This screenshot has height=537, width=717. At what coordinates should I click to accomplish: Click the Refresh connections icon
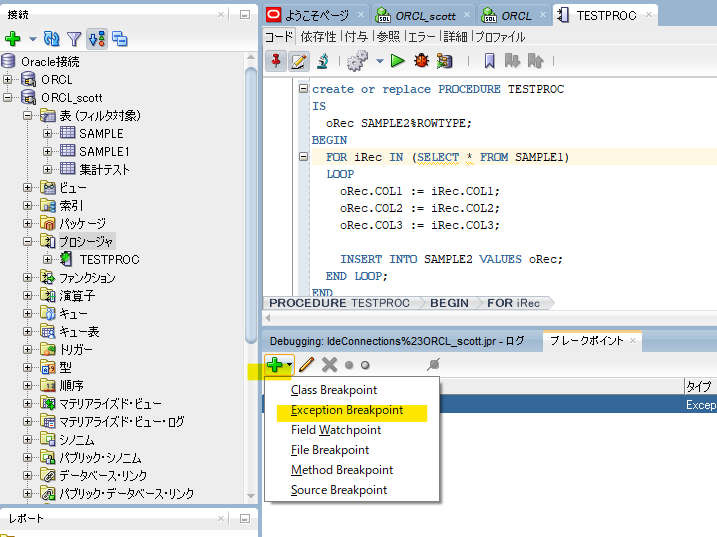tap(52, 39)
